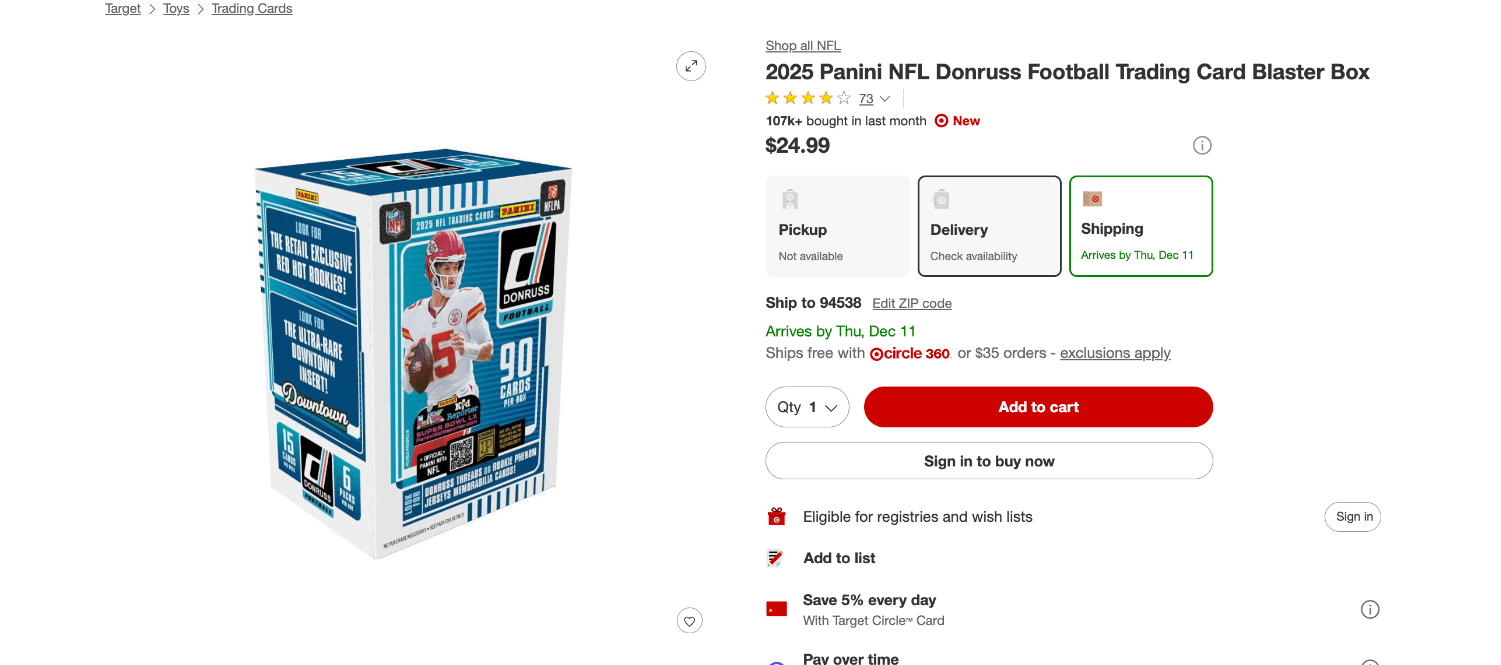
Task: Add the item to cart
Action: [x=1038, y=407]
